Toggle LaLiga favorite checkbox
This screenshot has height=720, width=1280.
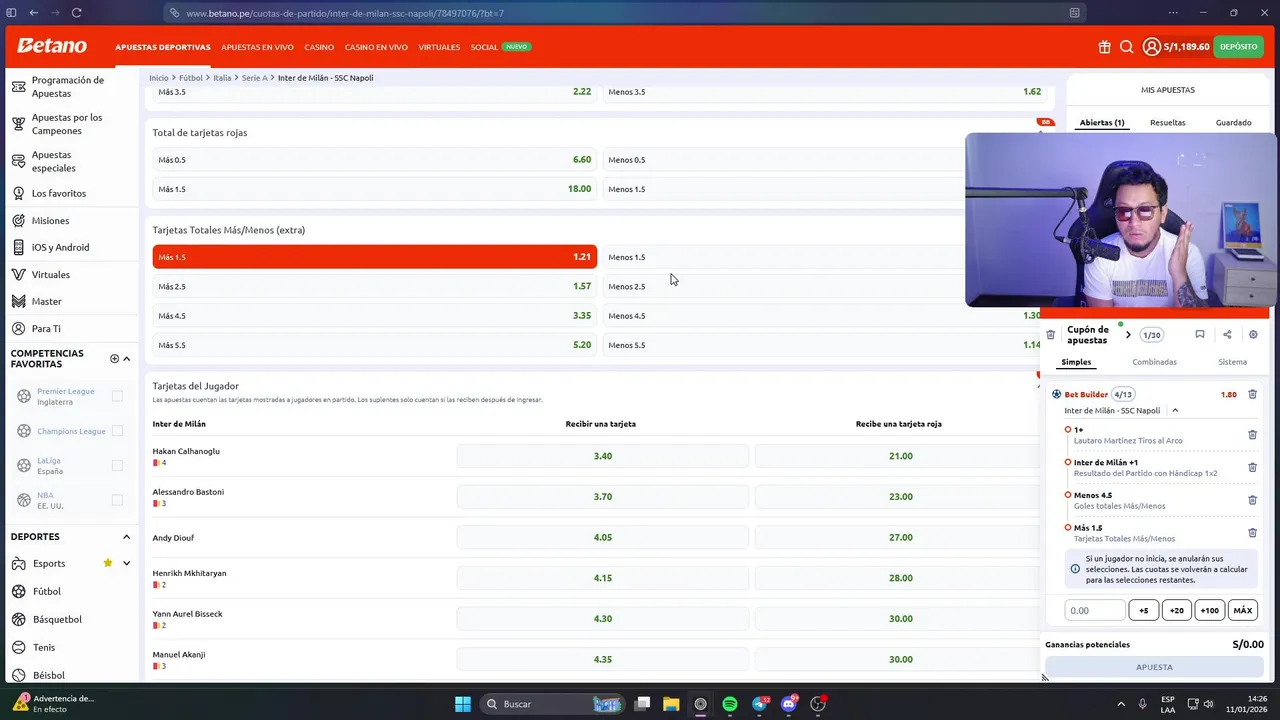tap(117, 465)
